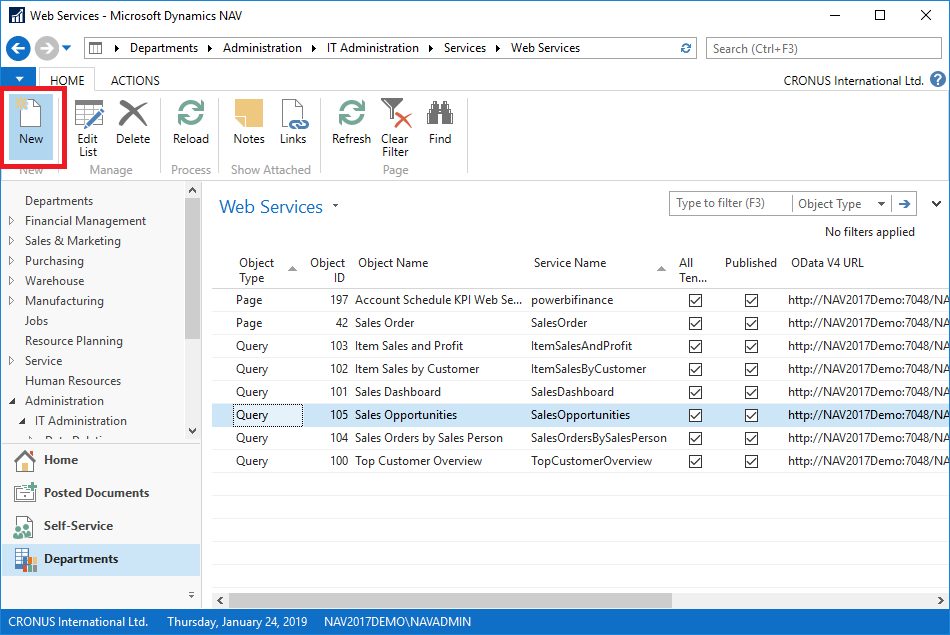Click the address bar page icon

click(96, 48)
